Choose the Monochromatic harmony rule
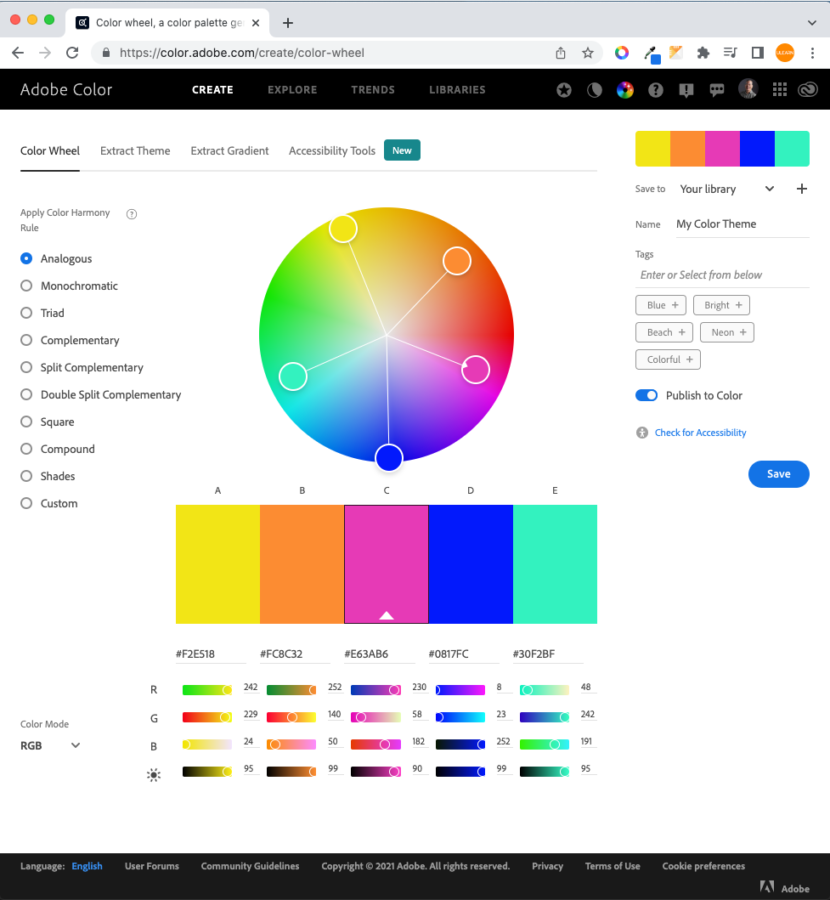830x900 pixels. coord(25,286)
